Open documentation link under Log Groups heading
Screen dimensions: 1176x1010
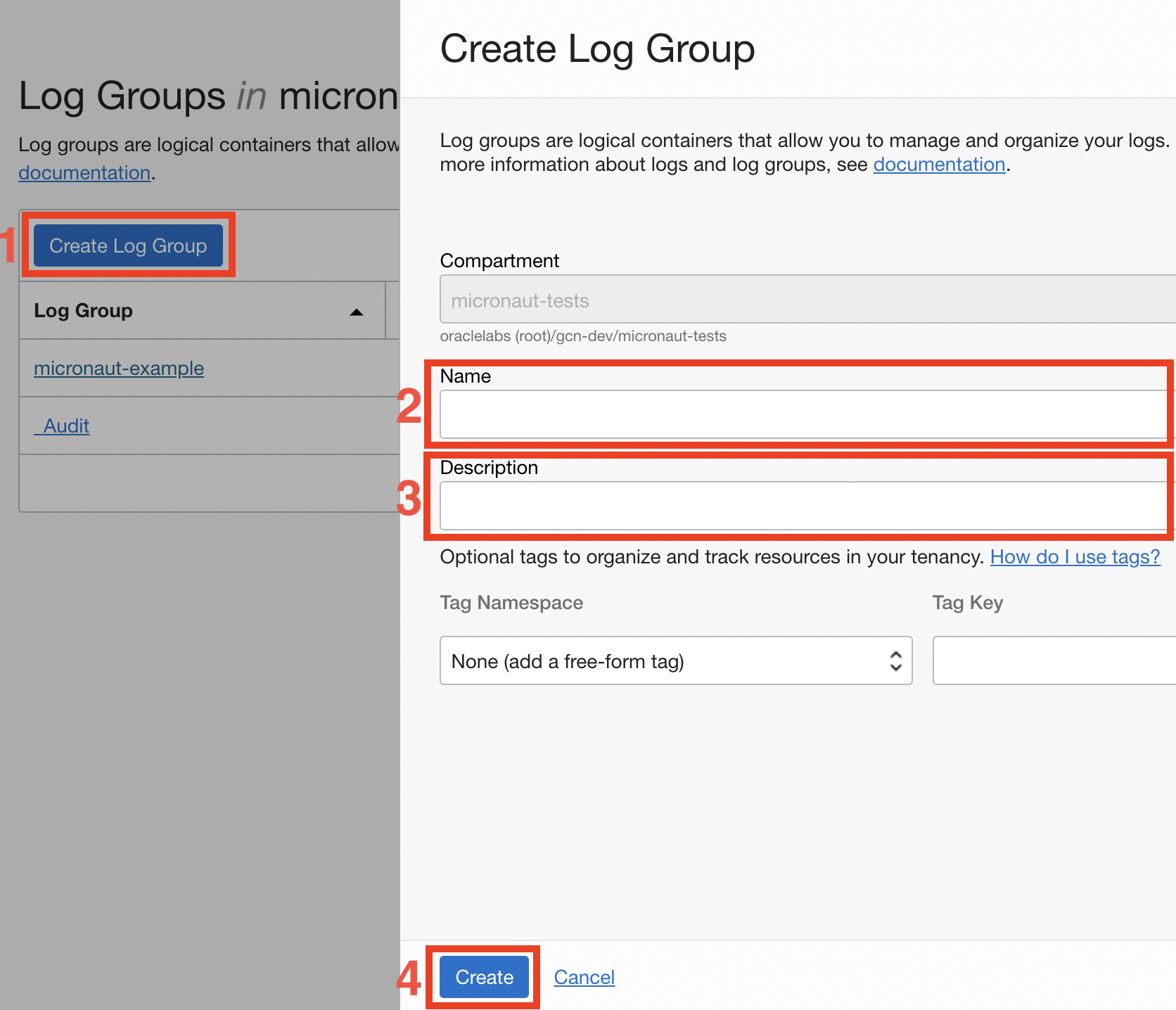(x=84, y=172)
